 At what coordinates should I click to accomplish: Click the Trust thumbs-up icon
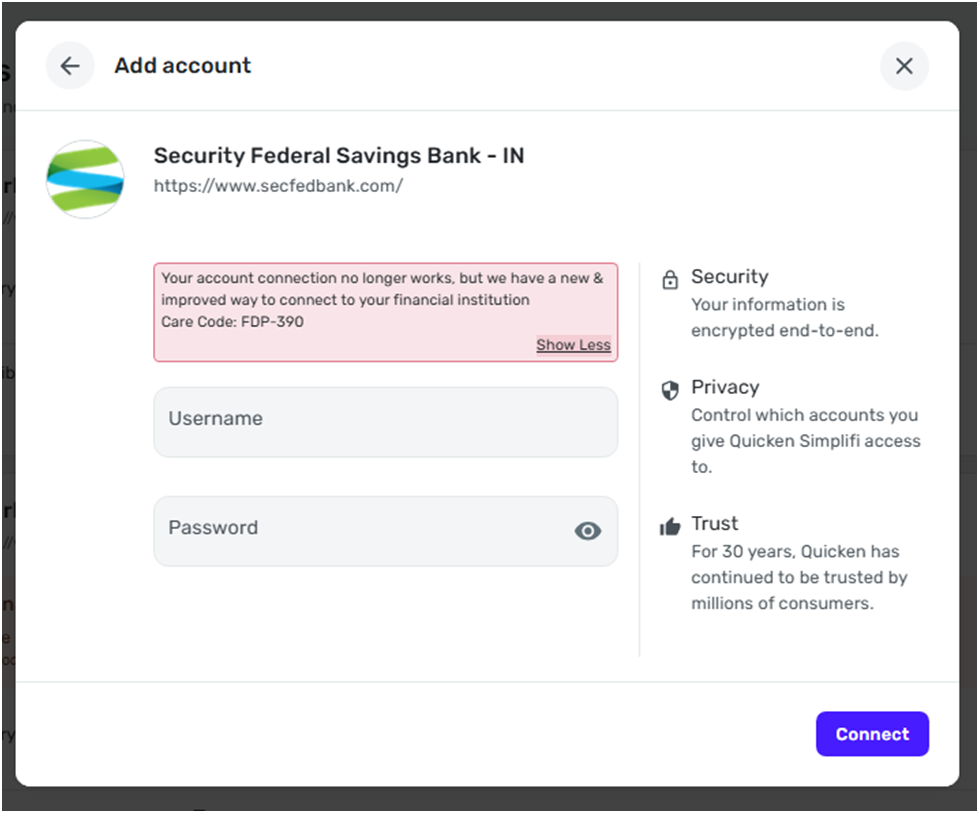pos(670,526)
